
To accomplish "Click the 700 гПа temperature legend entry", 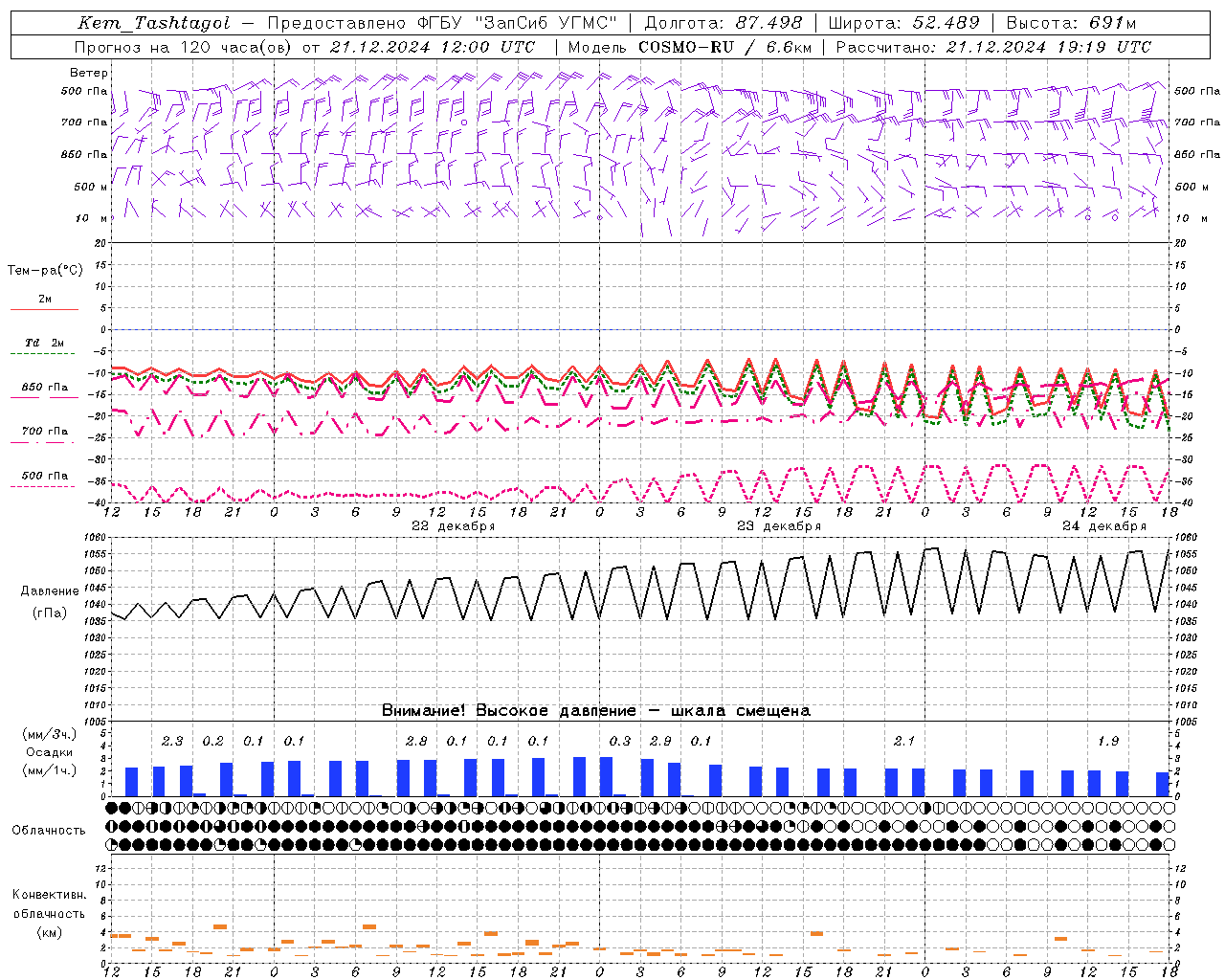I will [x=44, y=434].
